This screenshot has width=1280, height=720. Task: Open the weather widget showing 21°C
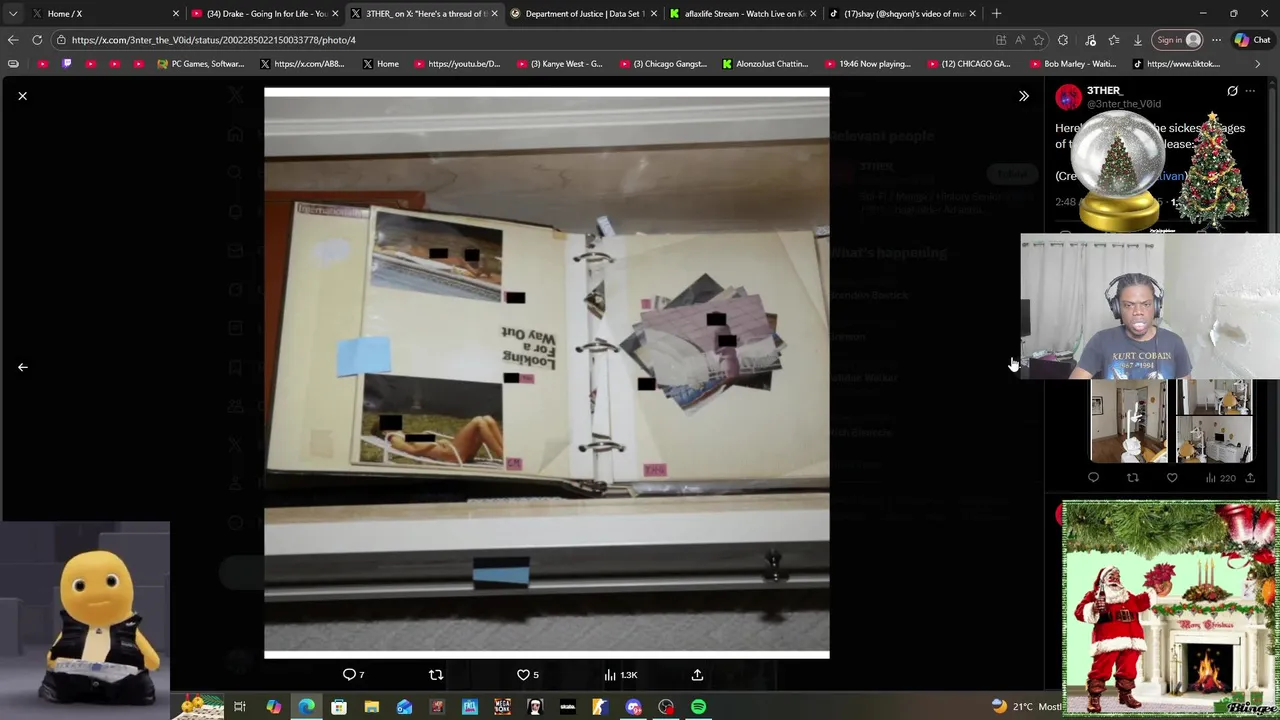[1025, 707]
